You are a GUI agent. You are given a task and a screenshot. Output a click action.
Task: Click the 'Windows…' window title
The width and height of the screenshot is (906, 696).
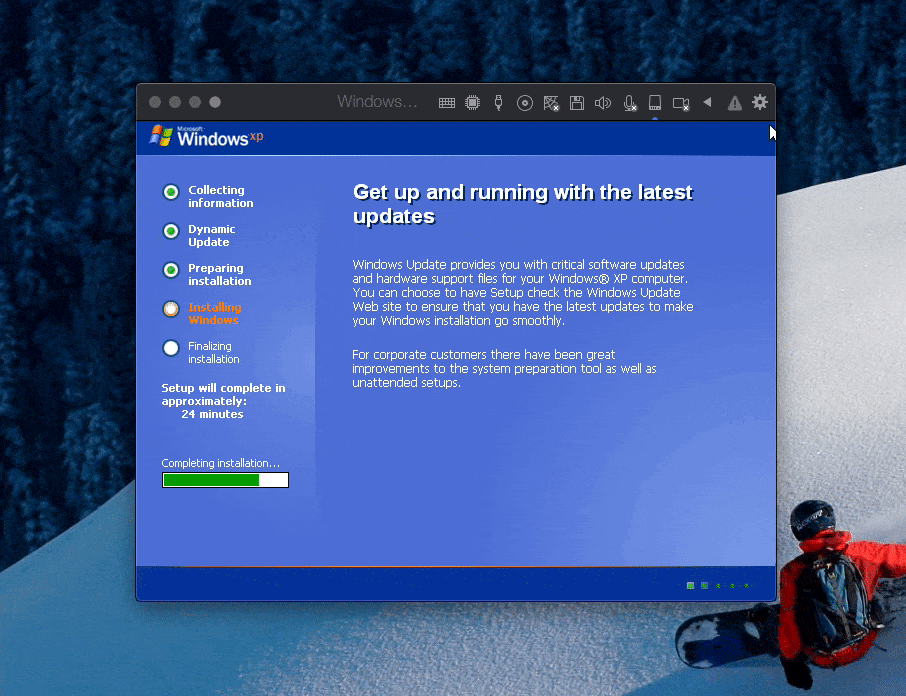coord(377,102)
